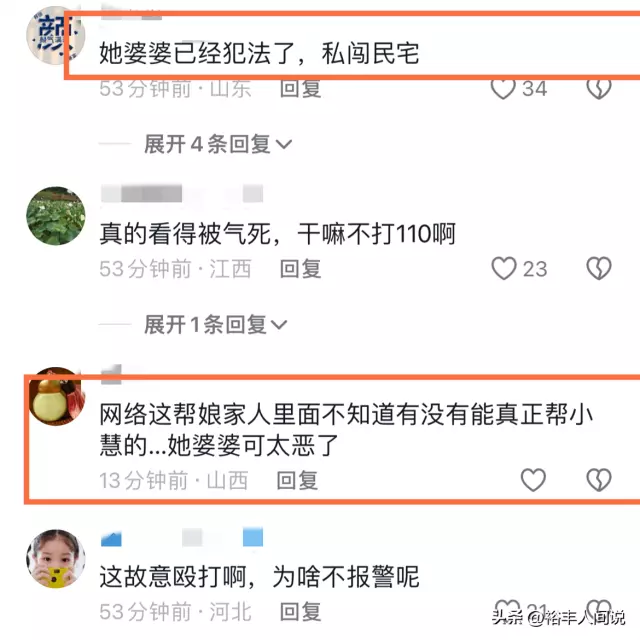Open the blurred username above 真的看得被气死
The height and width of the screenshot is (640, 640).
tap(182, 193)
